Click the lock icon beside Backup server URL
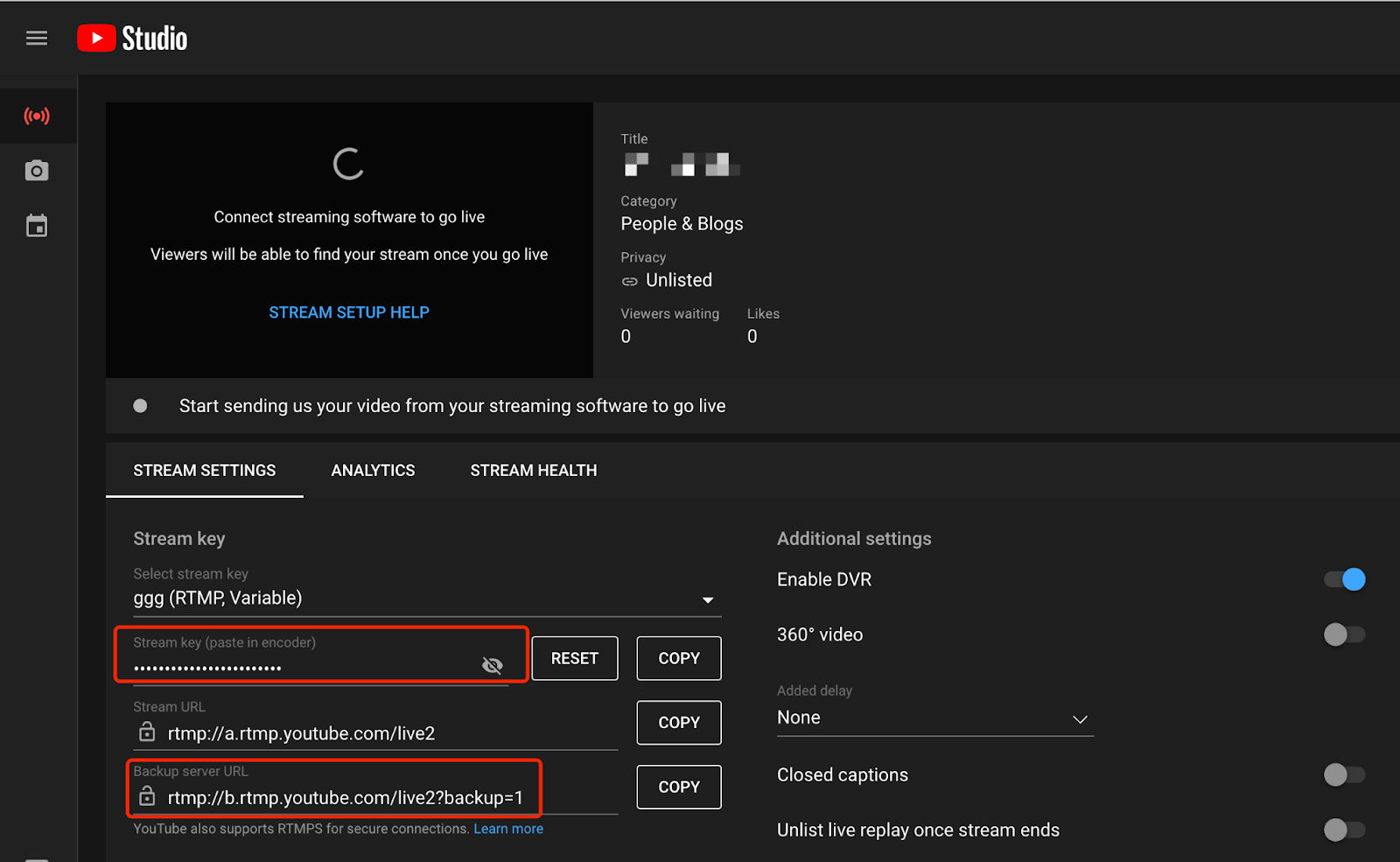This screenshot has width=1400, height=862. [x=147, y=796]
